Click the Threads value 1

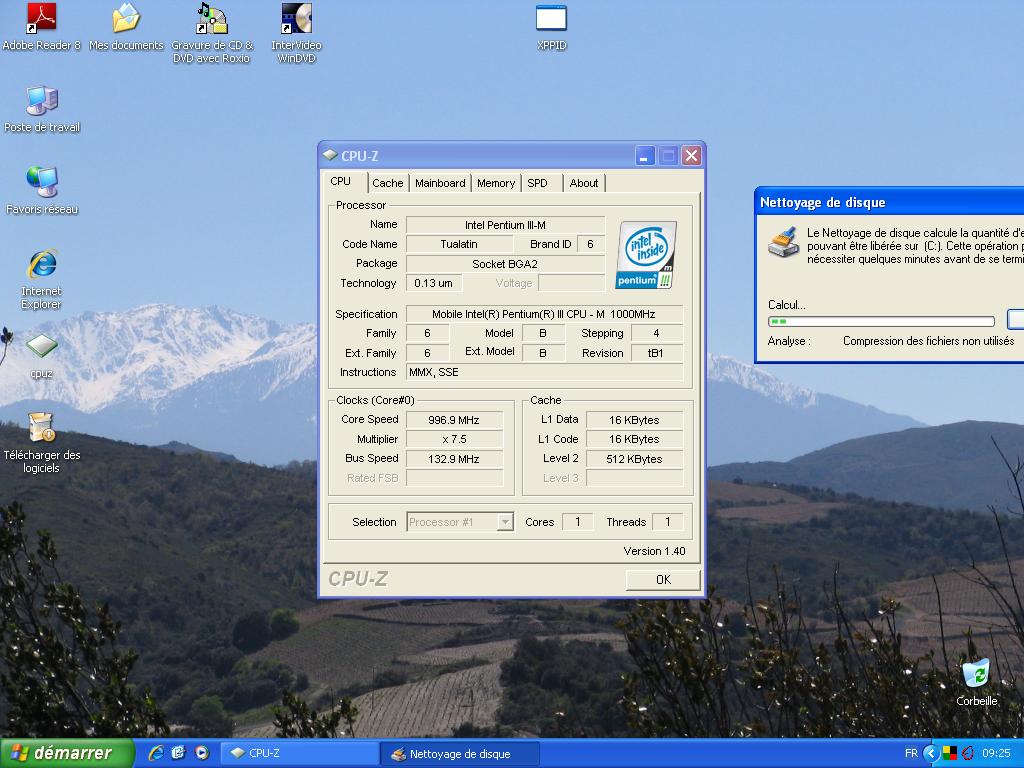click(667, 522)
